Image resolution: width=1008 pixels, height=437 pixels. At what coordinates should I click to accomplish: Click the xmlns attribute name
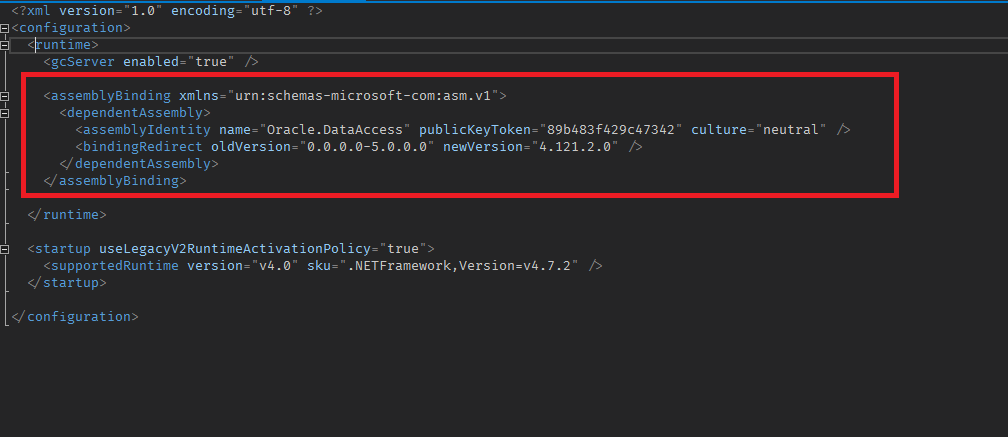click(198, 96)
